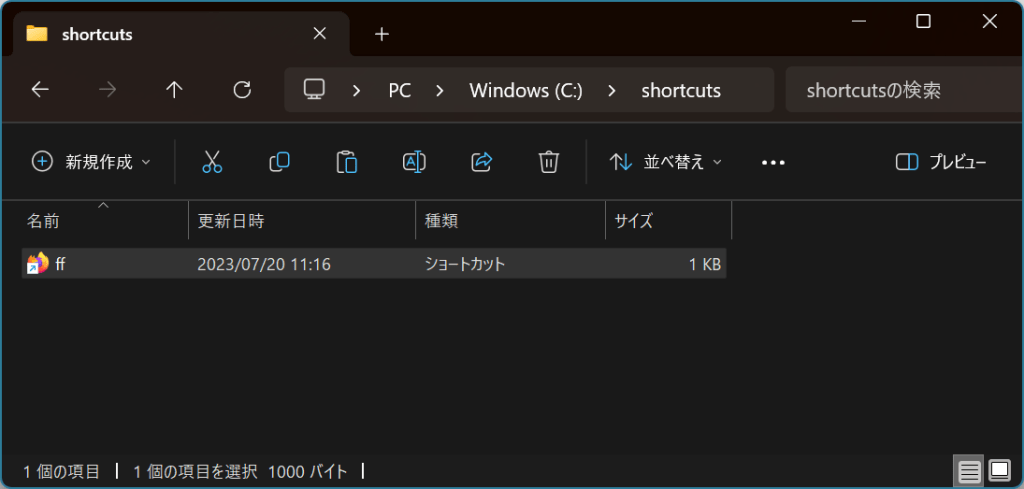Click the Paste clipboard icon

point(346,162)
